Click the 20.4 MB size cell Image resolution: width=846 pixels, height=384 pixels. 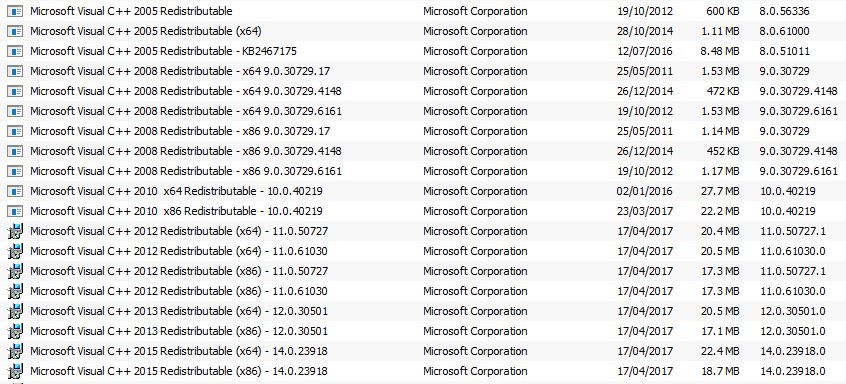coord(721,231)
